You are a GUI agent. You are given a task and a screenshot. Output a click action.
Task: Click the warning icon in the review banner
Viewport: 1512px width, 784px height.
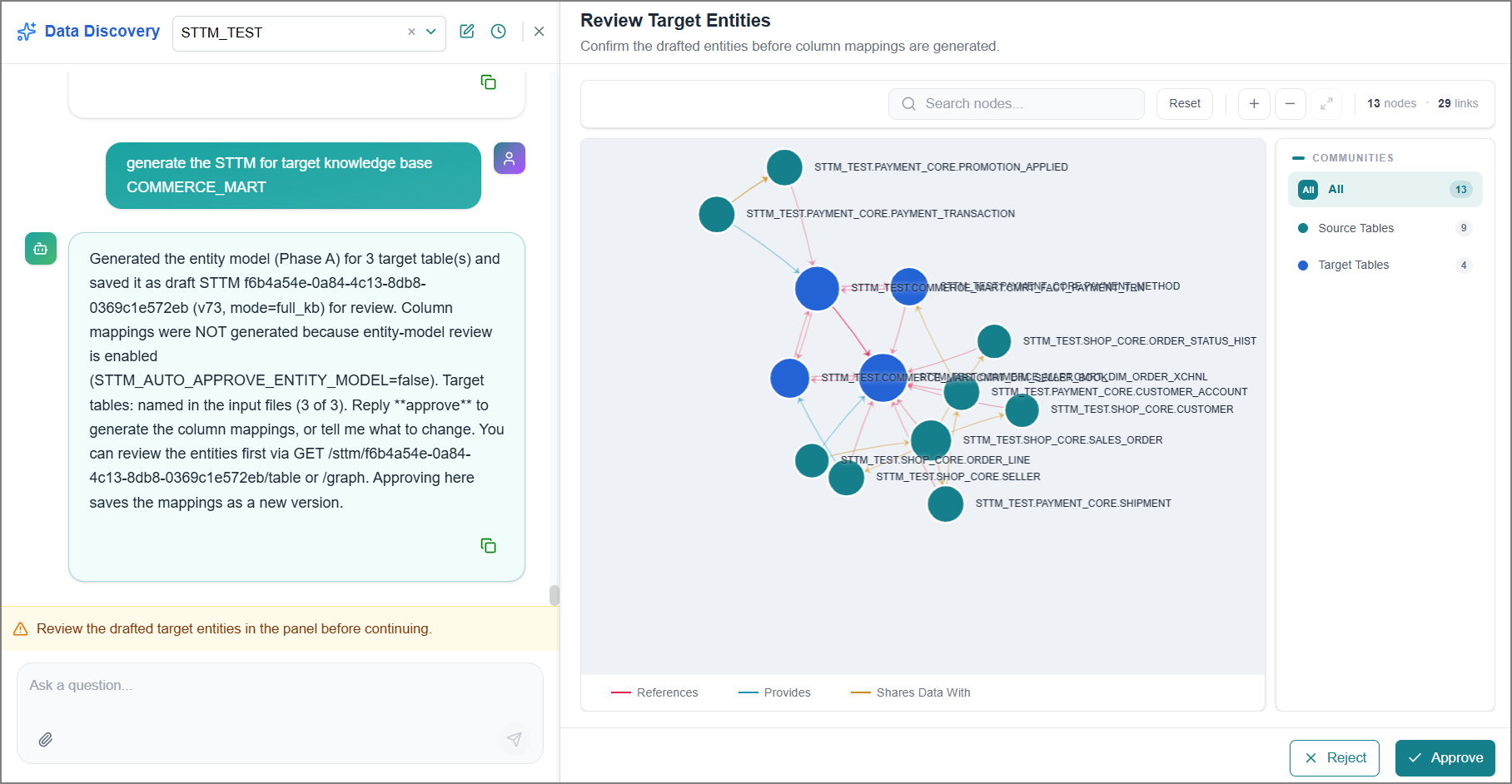[21, 629]
